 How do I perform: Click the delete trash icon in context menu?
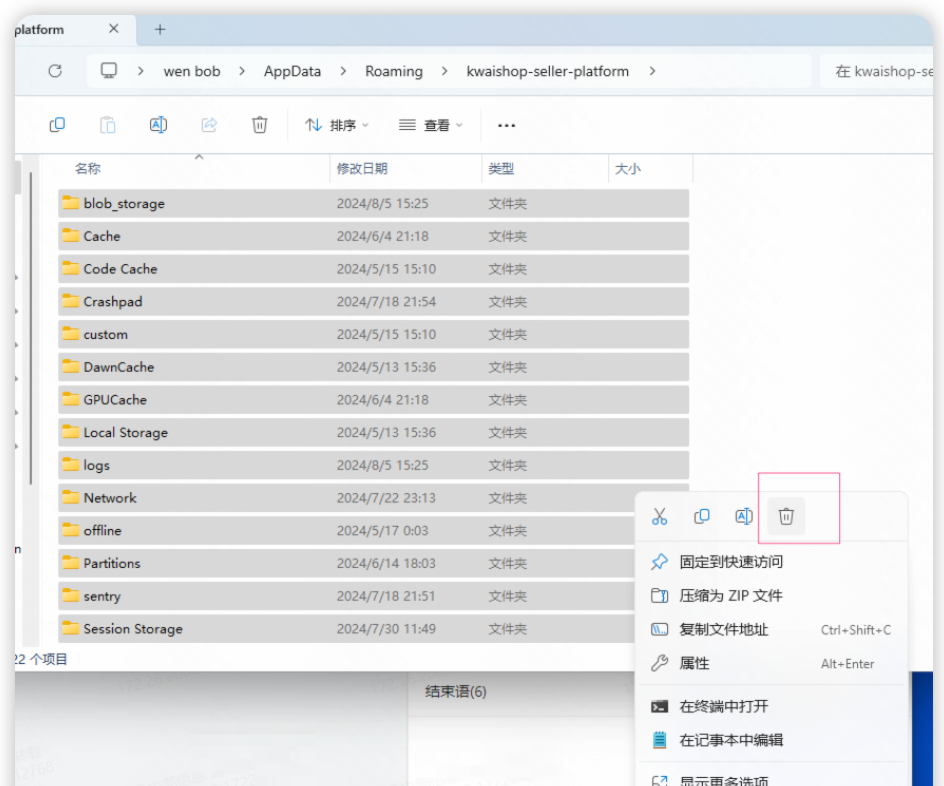pos(786,516)
